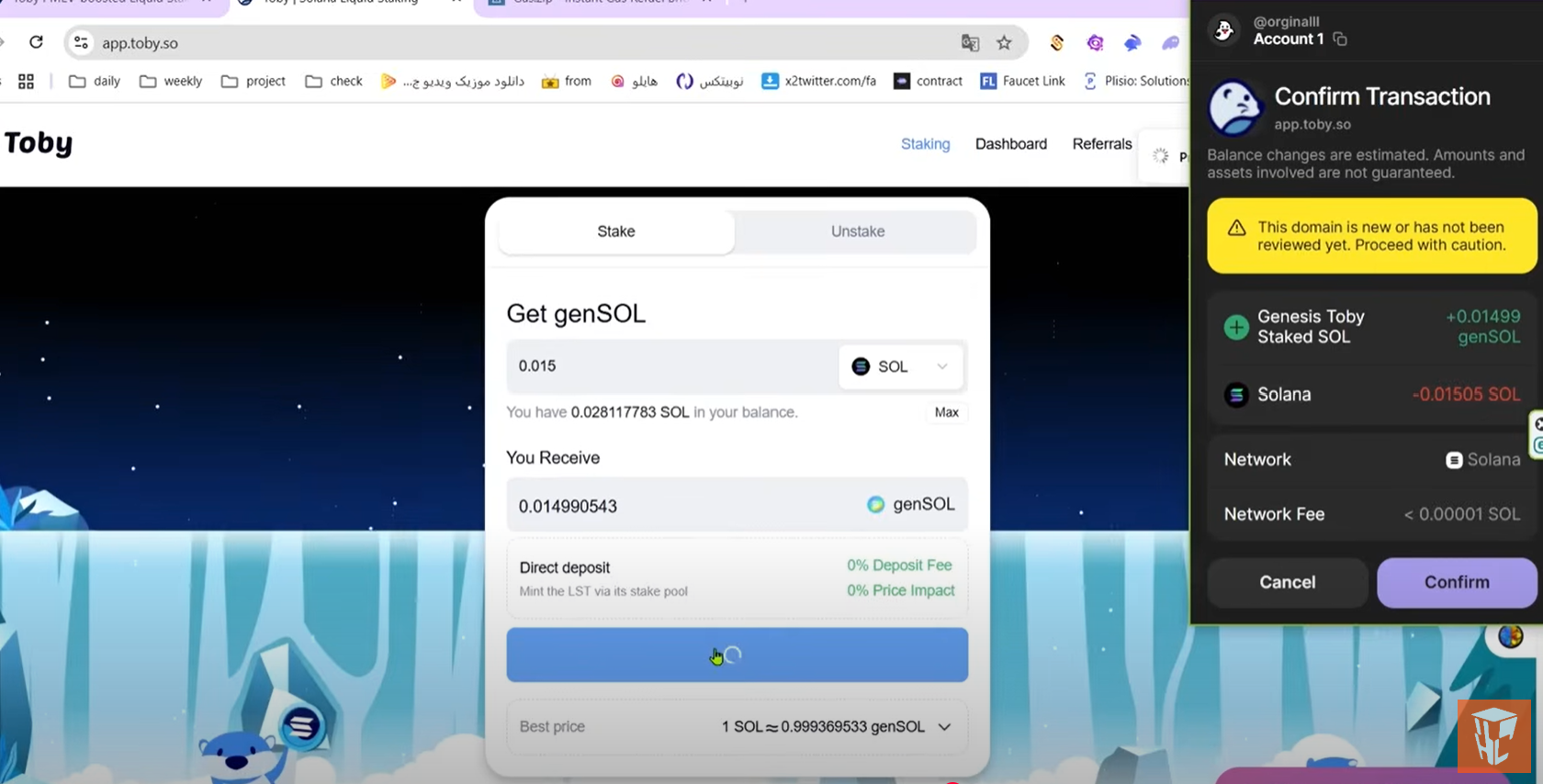Open the Dashboard page
This screenshot has height=784, width=1543.
point(1010,144)
